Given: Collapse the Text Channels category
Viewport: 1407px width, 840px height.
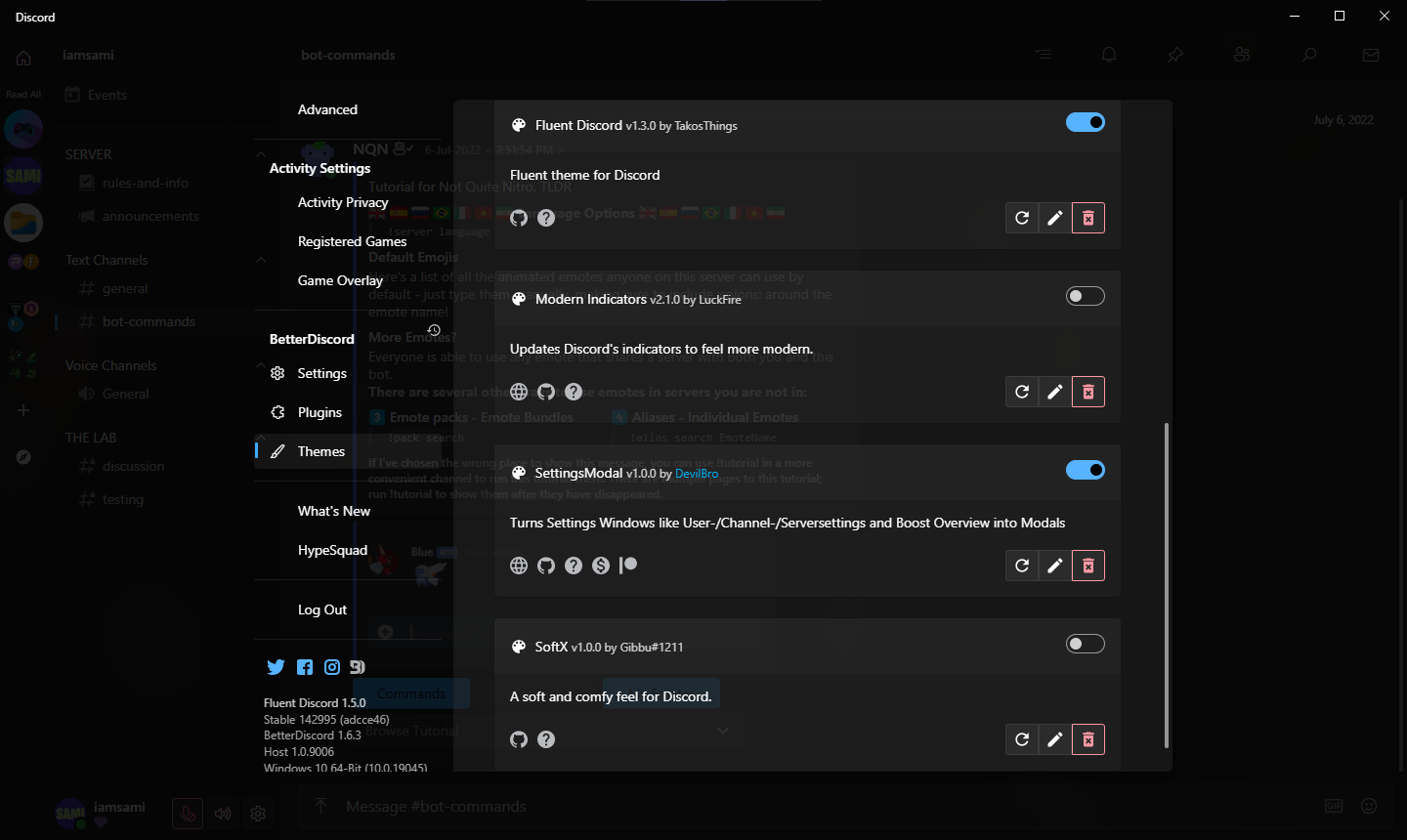Looking at the screenshot, I should click(106, 259).
